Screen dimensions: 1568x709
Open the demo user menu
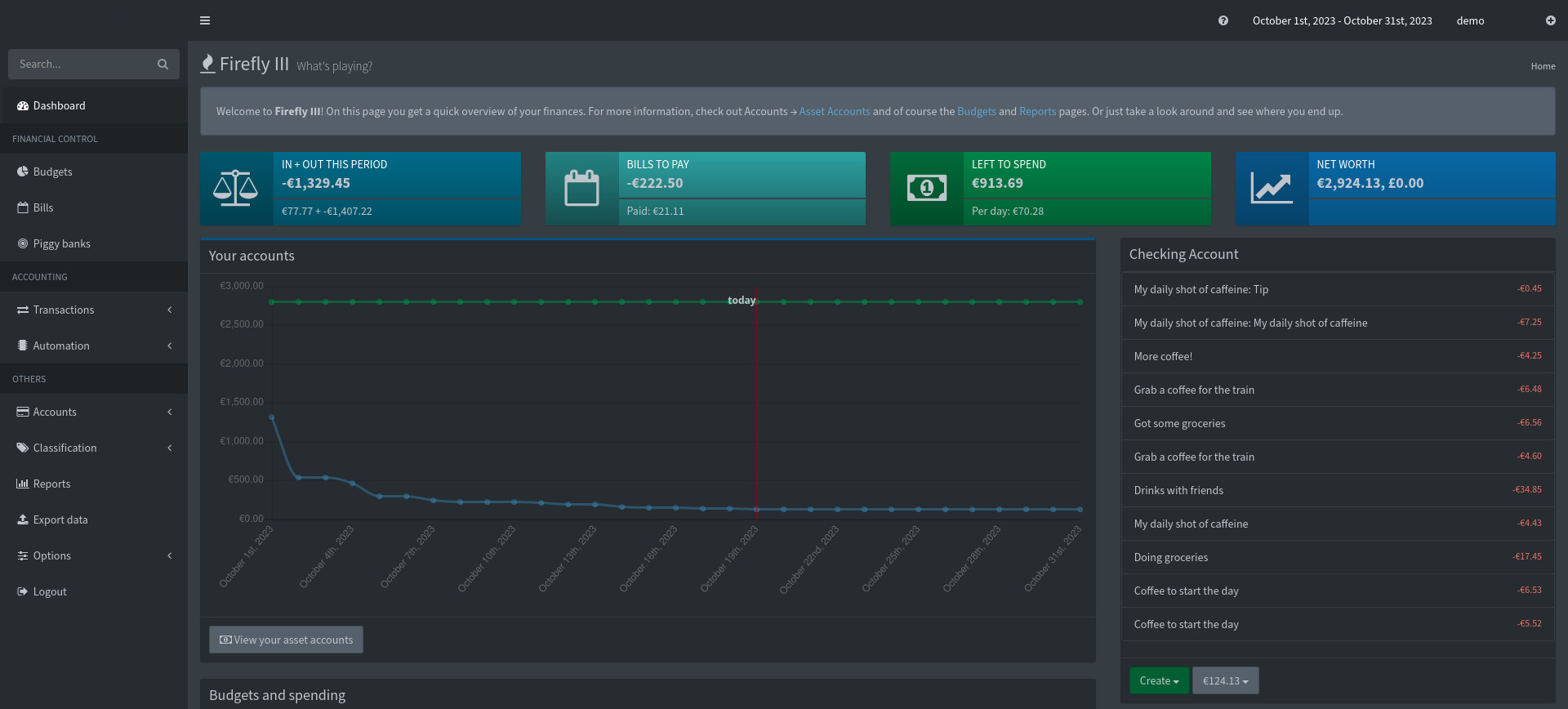click(x=1470, y=20)
